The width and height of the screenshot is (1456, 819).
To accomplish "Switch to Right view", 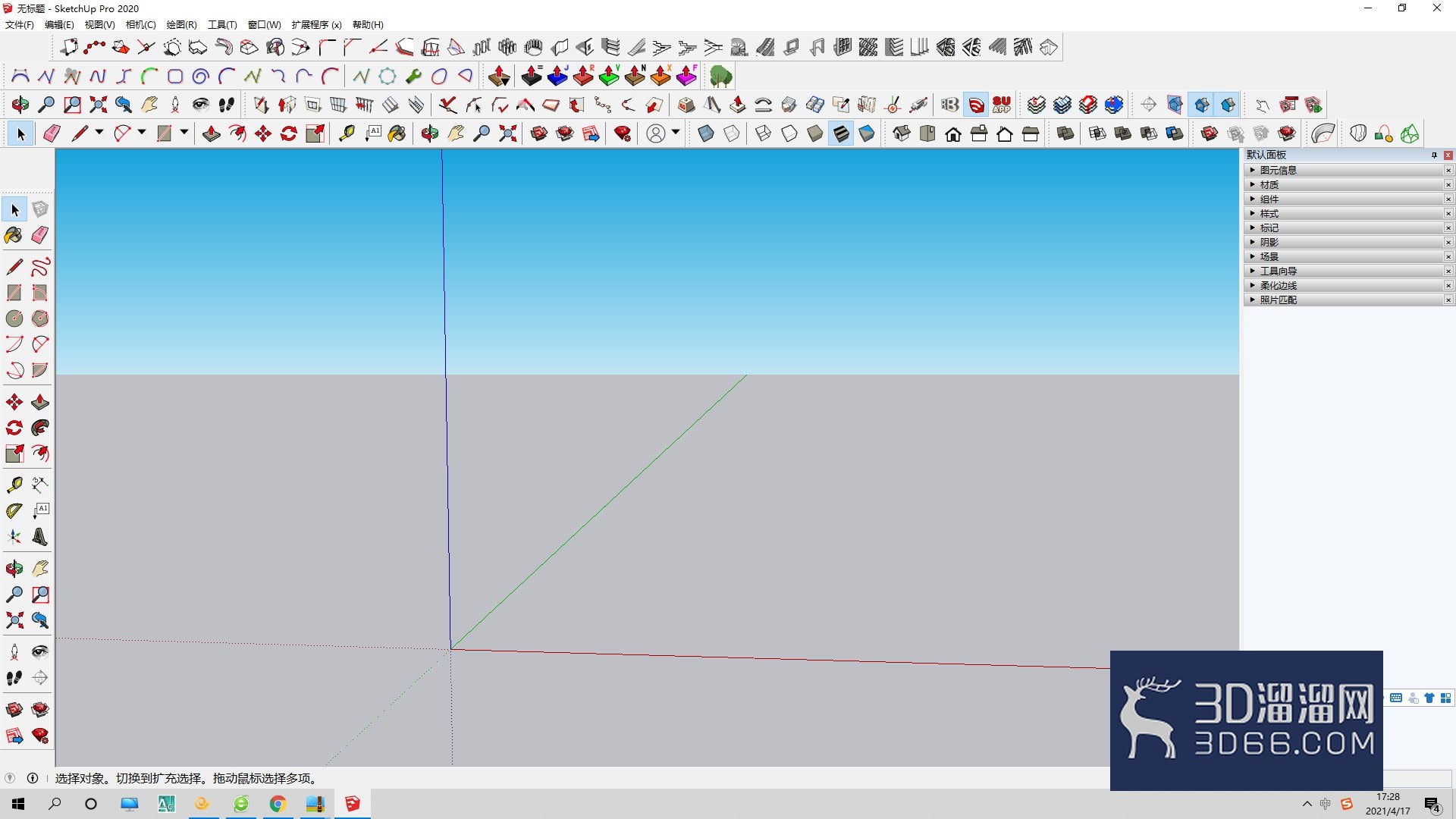I will (x=979, y=134).
